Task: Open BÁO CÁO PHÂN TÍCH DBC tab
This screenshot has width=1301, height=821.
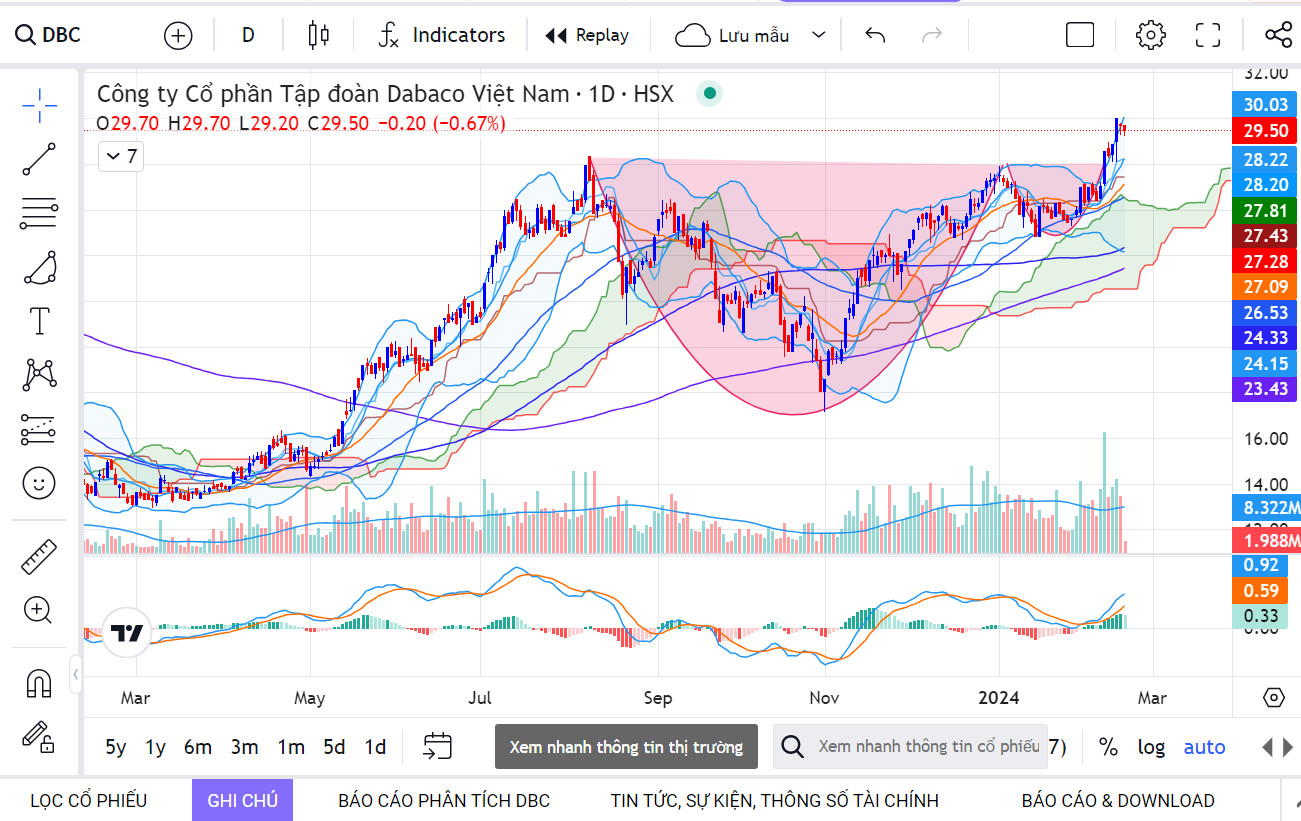Action: click(444, 800)
